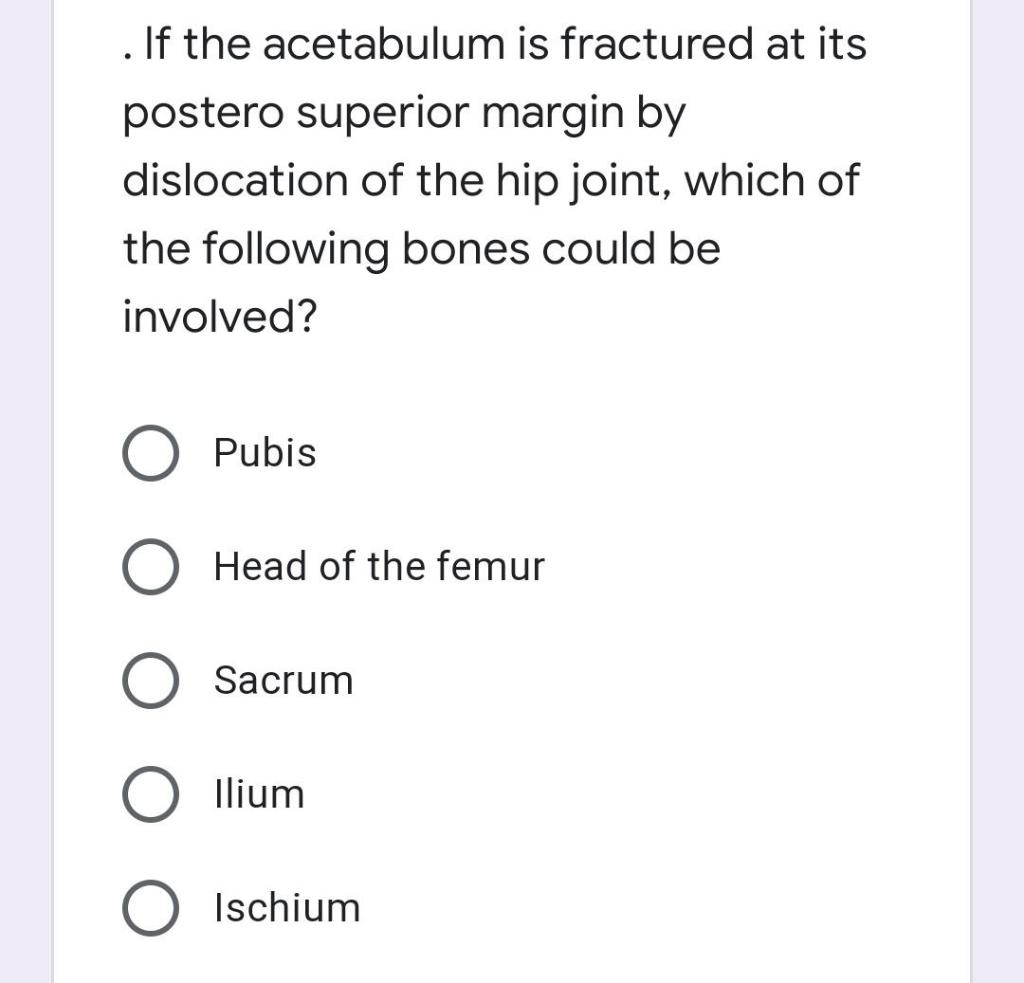
Task: Click the lavender strip left of card
Action: click(x=26, y=500)
